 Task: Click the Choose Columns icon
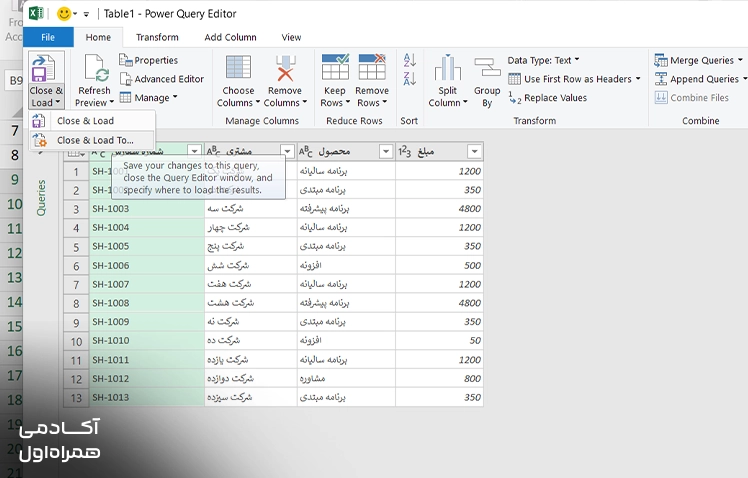point(238,67)
